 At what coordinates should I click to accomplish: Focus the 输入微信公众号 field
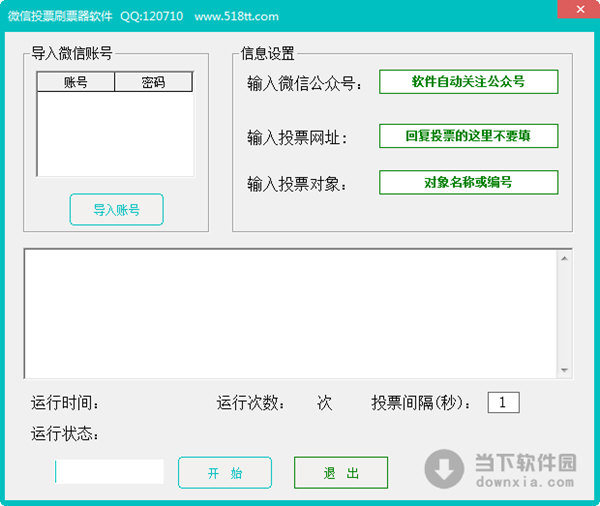pyautogui.click(x=468, y=82)
